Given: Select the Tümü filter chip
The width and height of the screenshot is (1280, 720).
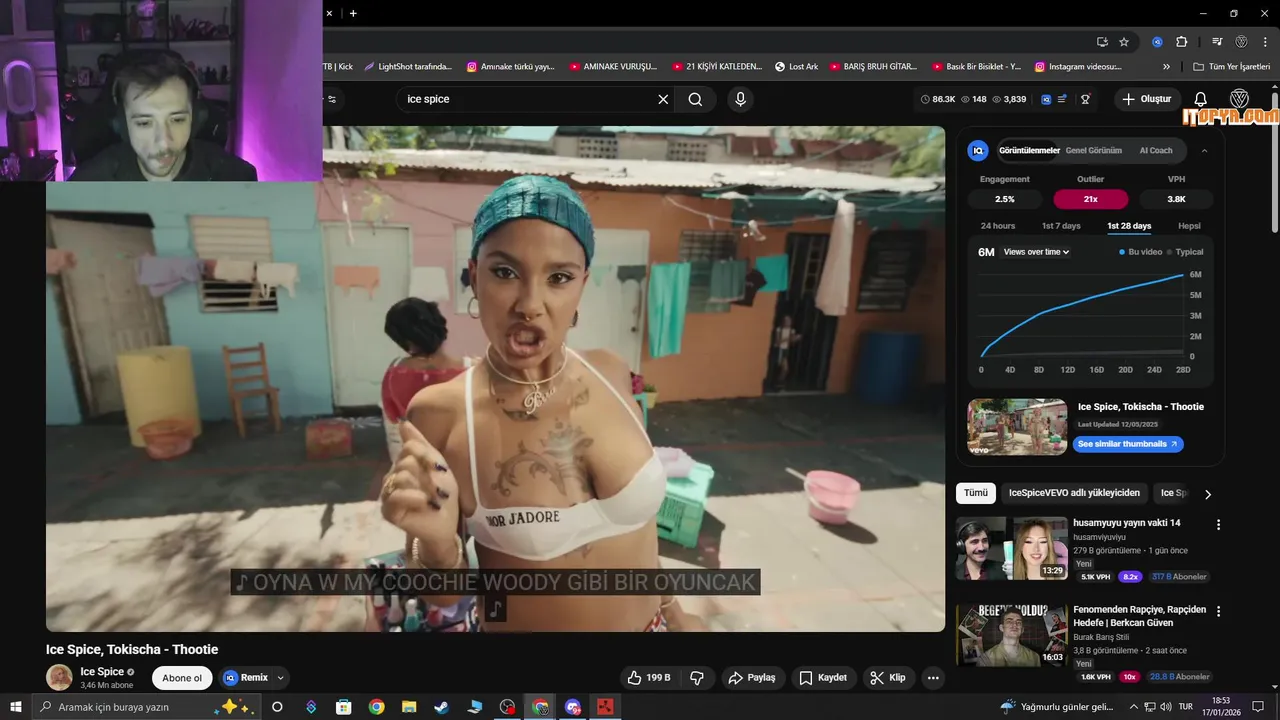Looking at the screenshot, I should pyautogui.click(x=975, y=493).
